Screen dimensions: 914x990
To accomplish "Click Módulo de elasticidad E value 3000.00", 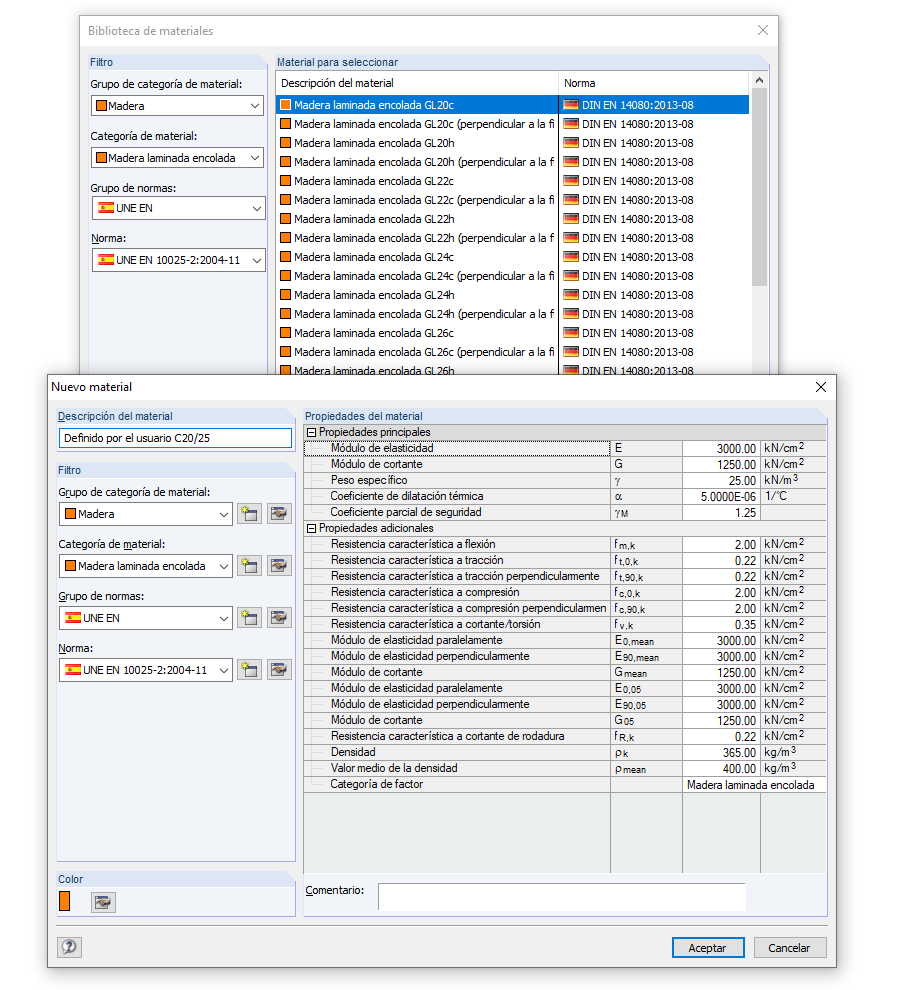I will [721, 448].
